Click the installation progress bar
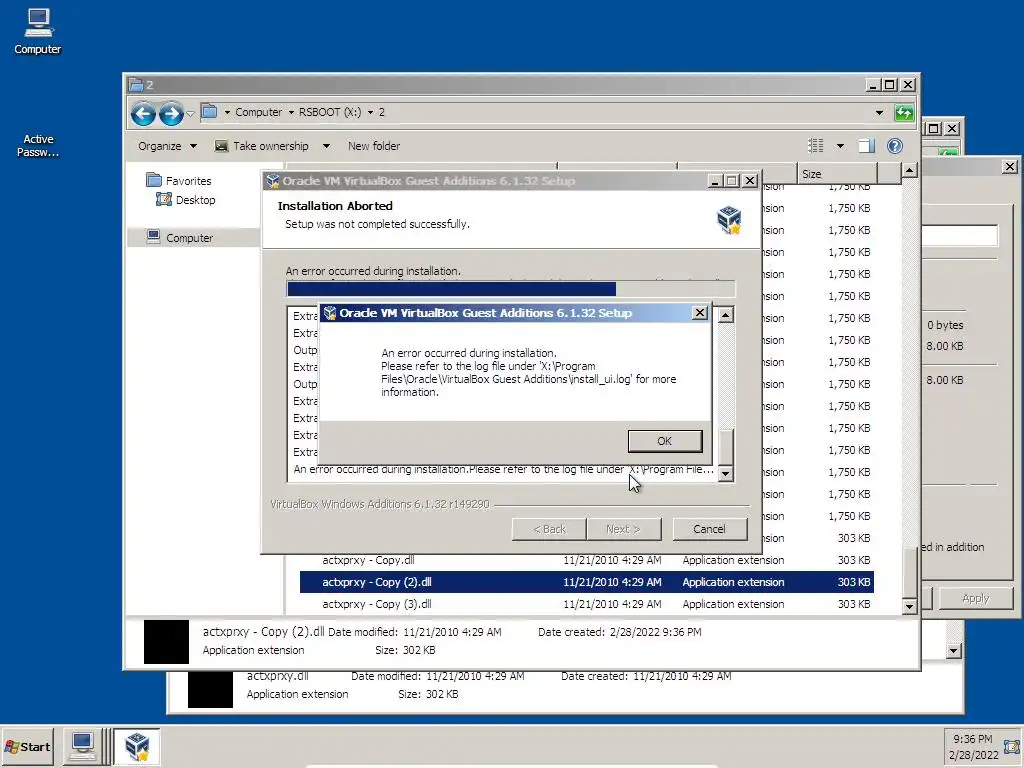 [x=511, y=289]
